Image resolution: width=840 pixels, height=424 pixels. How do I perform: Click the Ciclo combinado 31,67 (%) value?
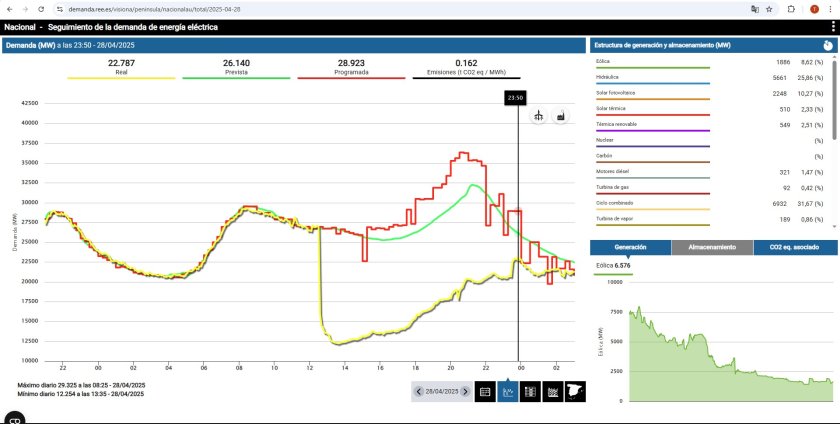(812, 204)
